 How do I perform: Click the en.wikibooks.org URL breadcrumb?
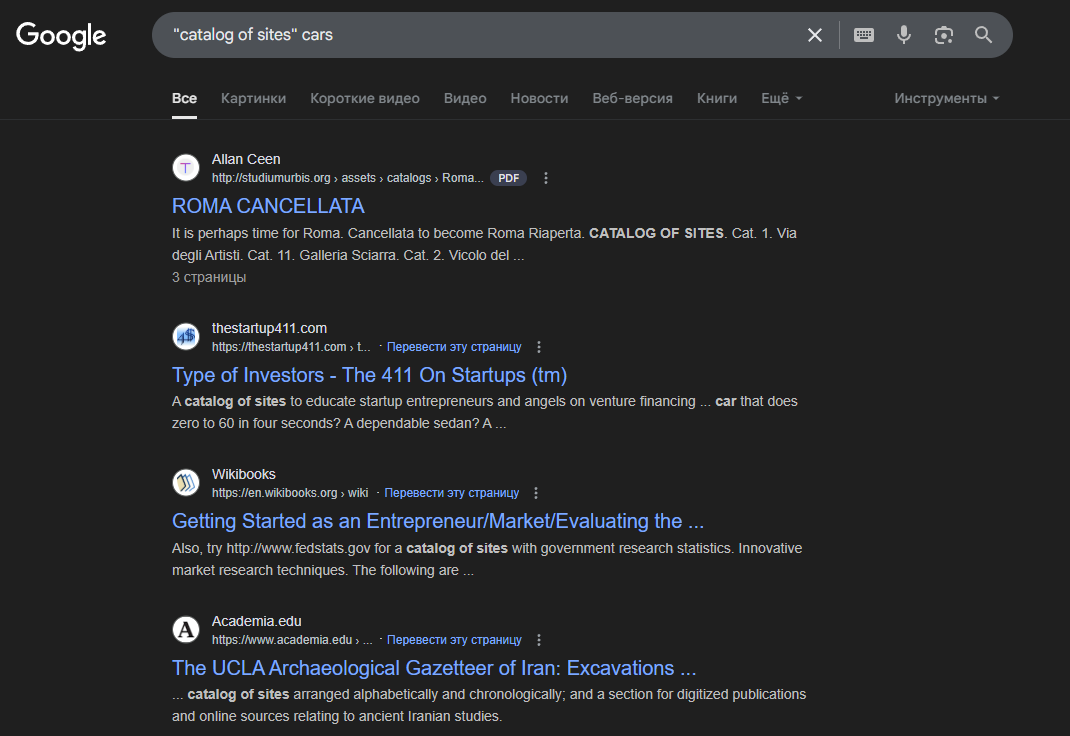point(289,493)
